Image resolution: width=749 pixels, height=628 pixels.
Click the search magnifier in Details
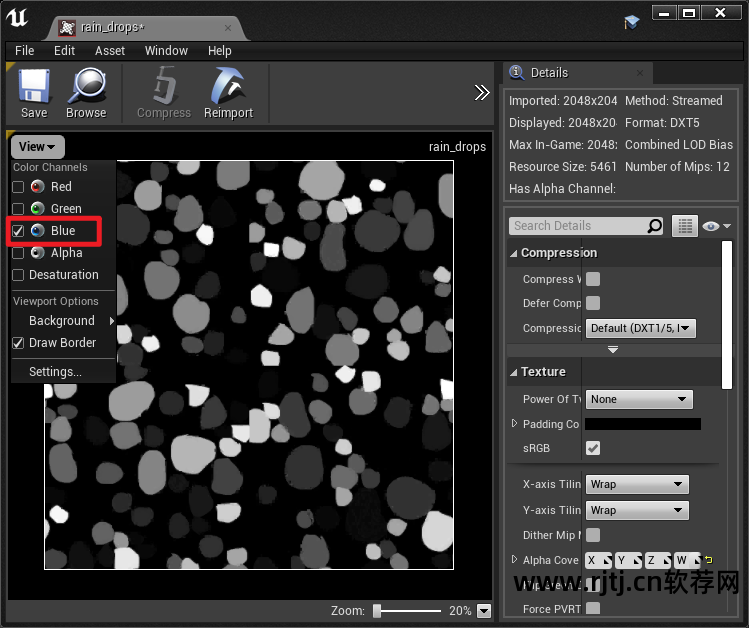654,226
